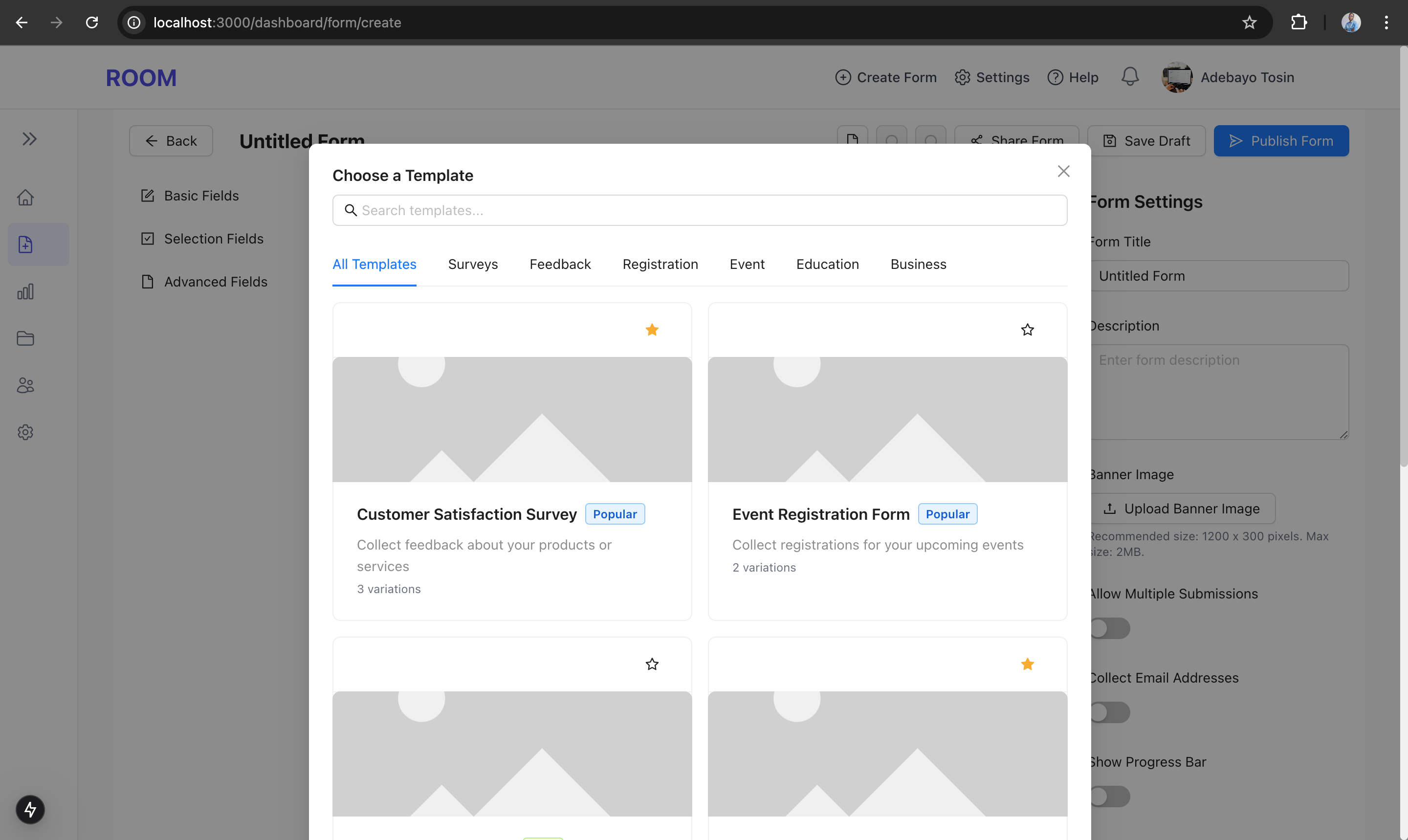Click the Back button

click(171, 141)
